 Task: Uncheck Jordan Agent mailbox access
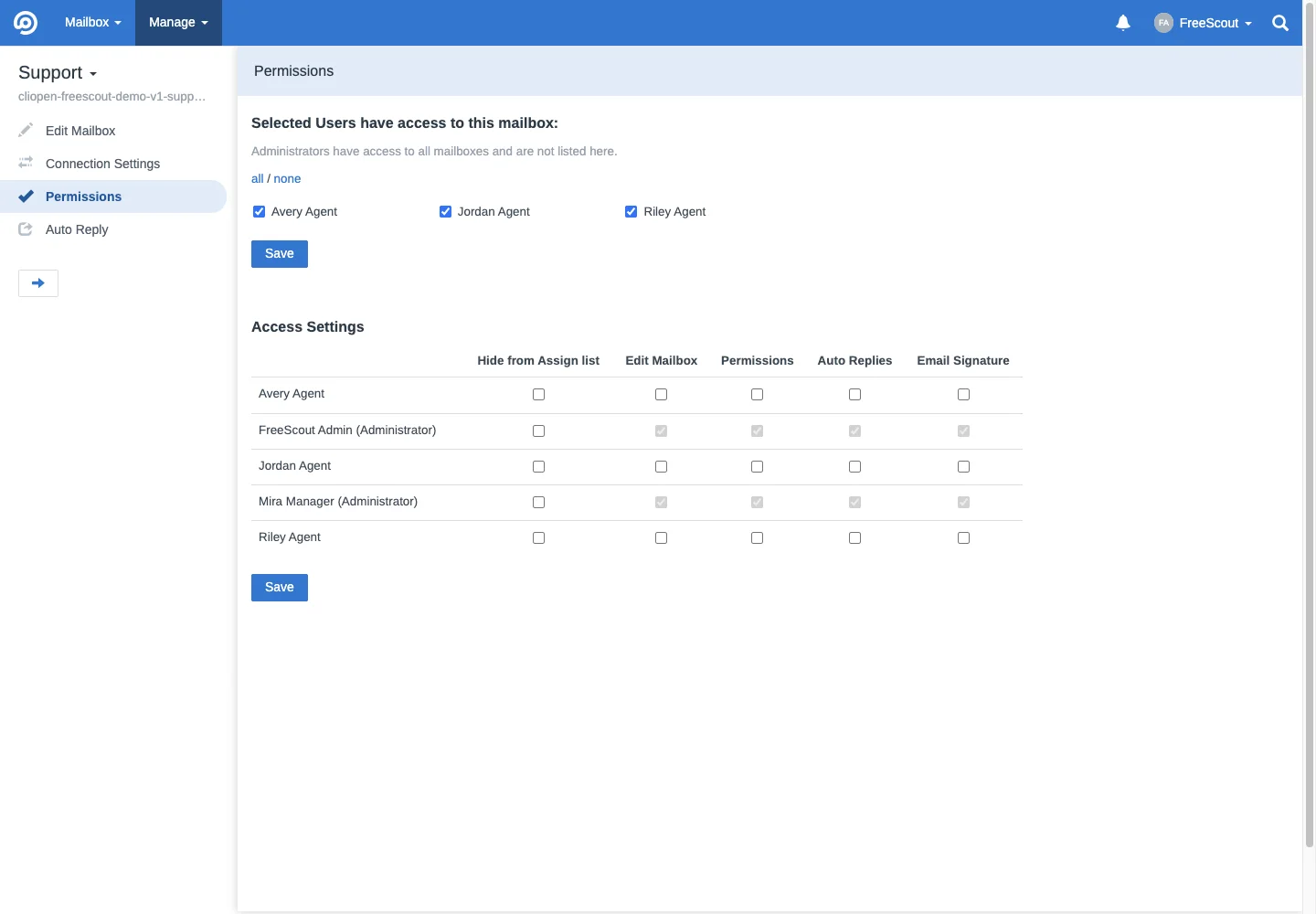[x=445, y=211]
